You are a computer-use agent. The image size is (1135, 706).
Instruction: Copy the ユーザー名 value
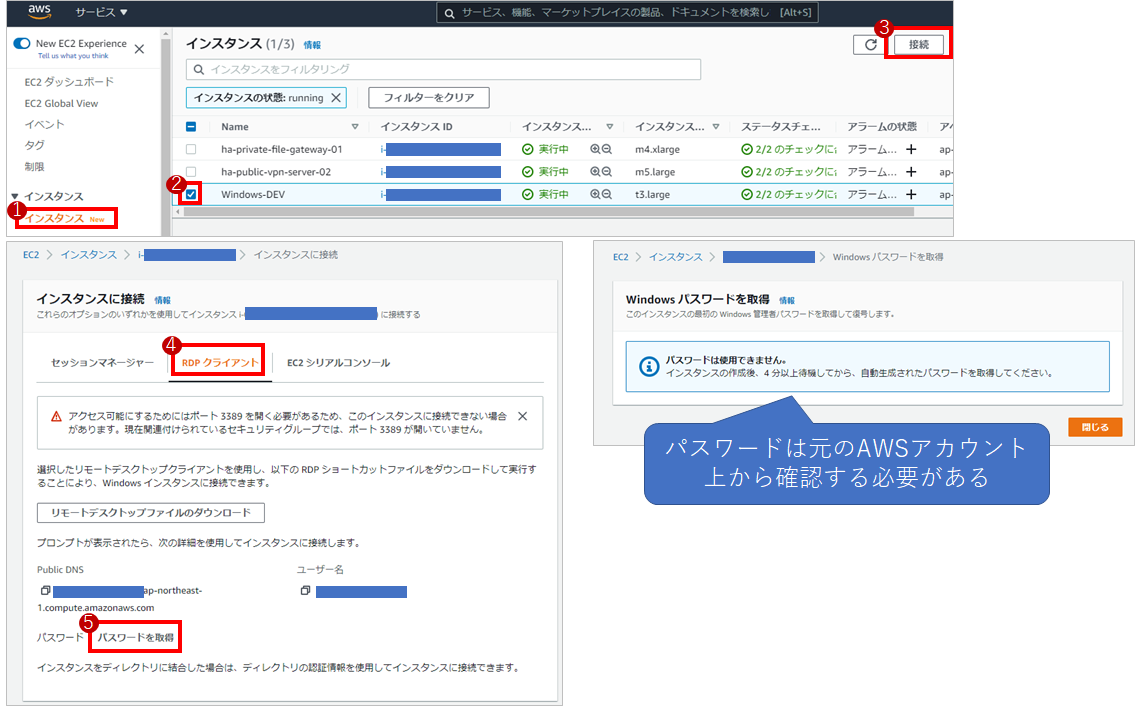pyautogui.click(x=305, y=591)
